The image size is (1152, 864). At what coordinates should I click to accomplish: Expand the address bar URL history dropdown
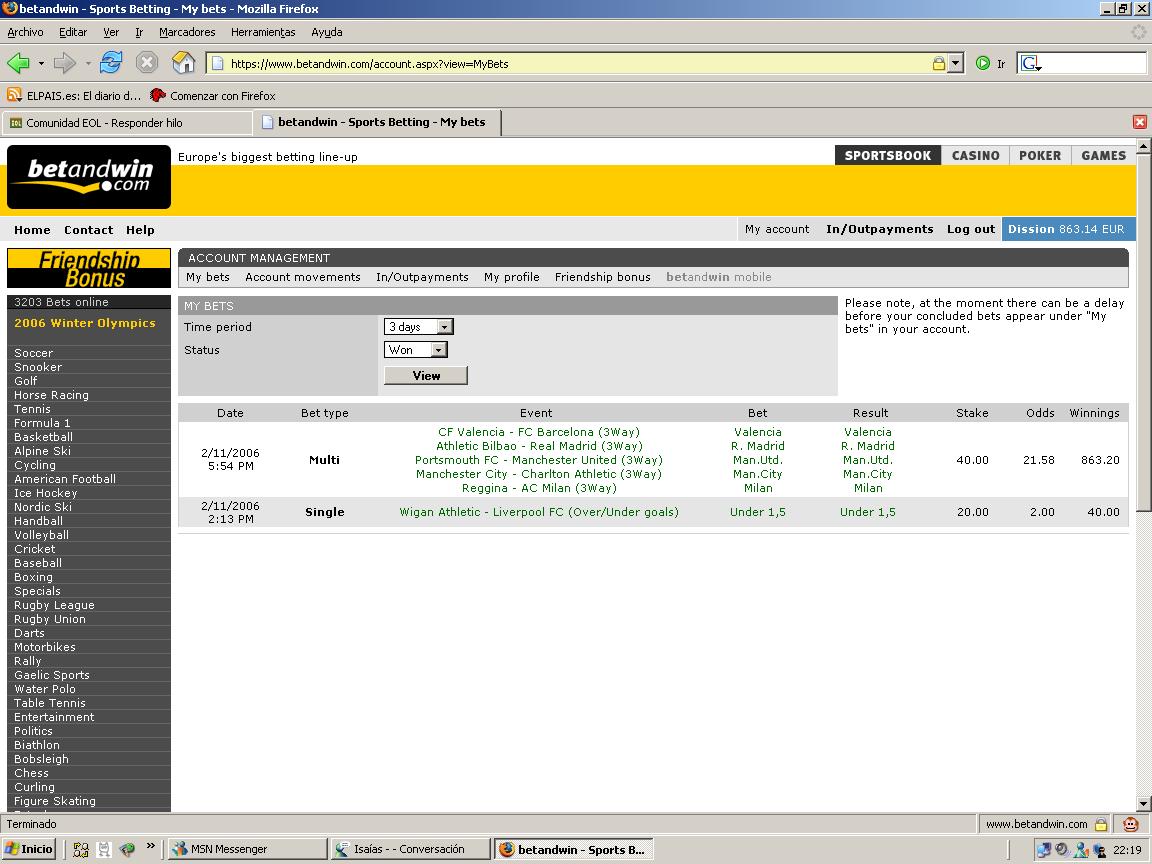coord(955,64)
